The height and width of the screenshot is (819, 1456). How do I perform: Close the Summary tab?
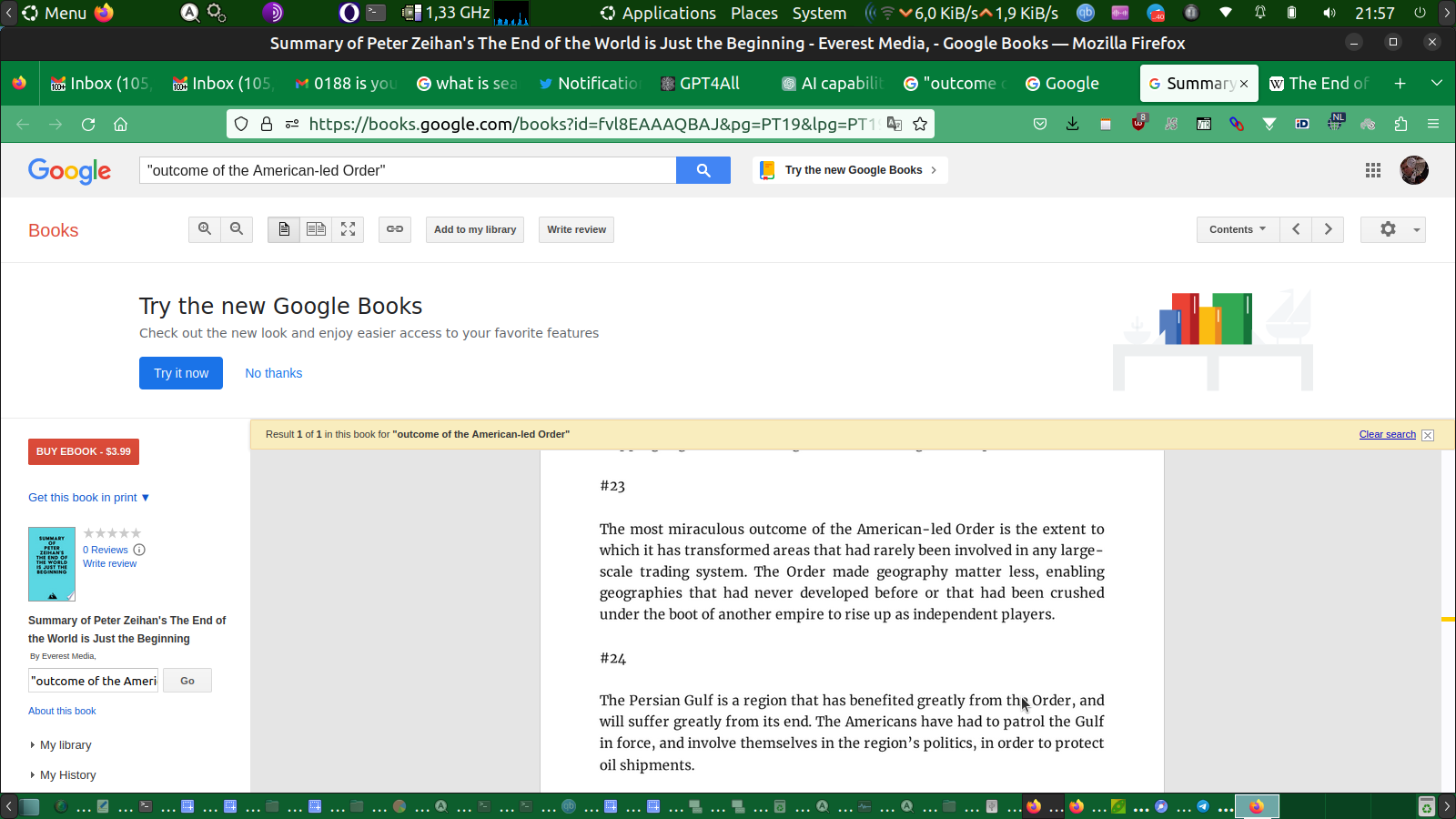coord(1244,84)
